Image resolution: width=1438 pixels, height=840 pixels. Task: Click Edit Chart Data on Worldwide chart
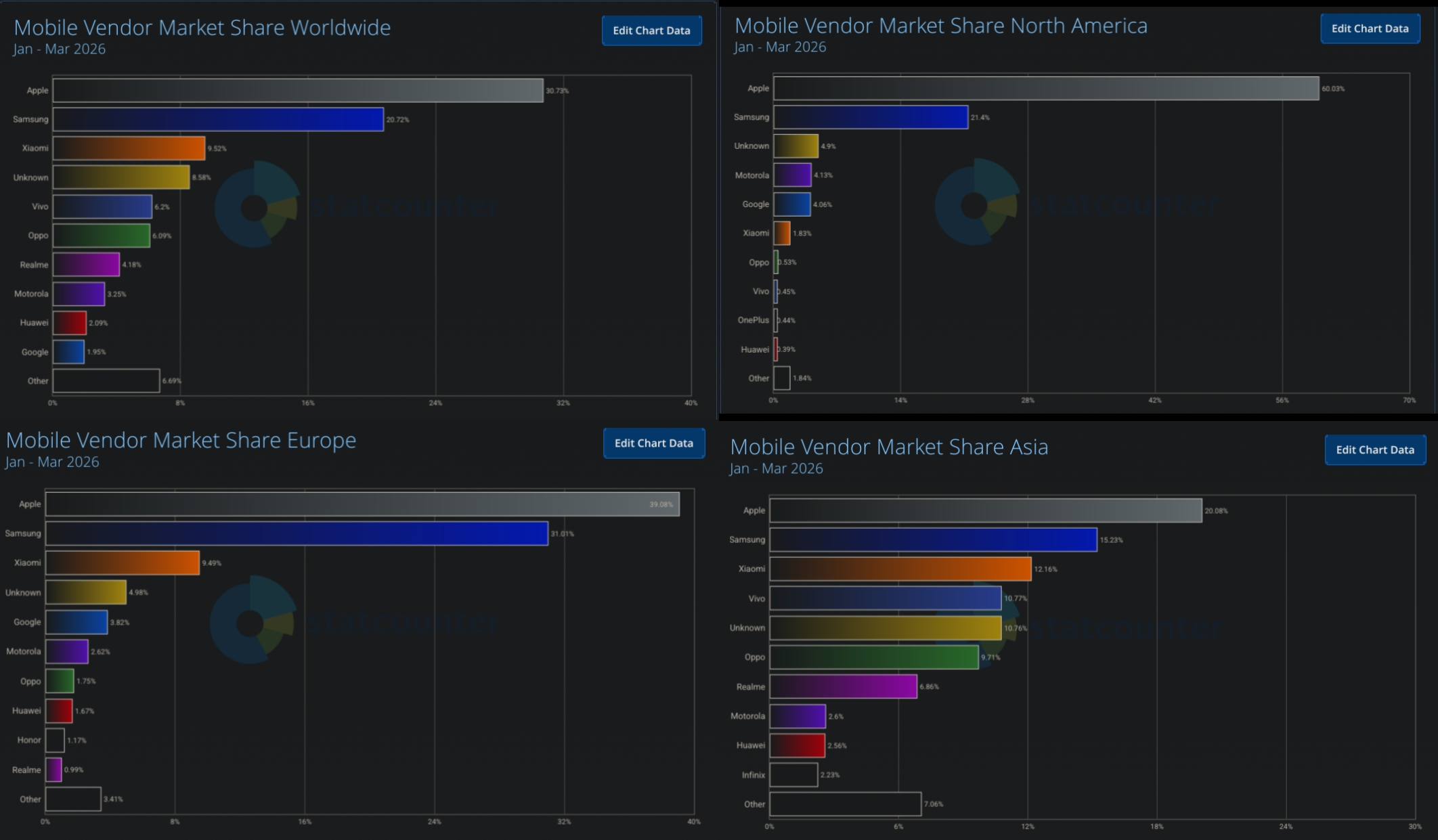point(651,30)
